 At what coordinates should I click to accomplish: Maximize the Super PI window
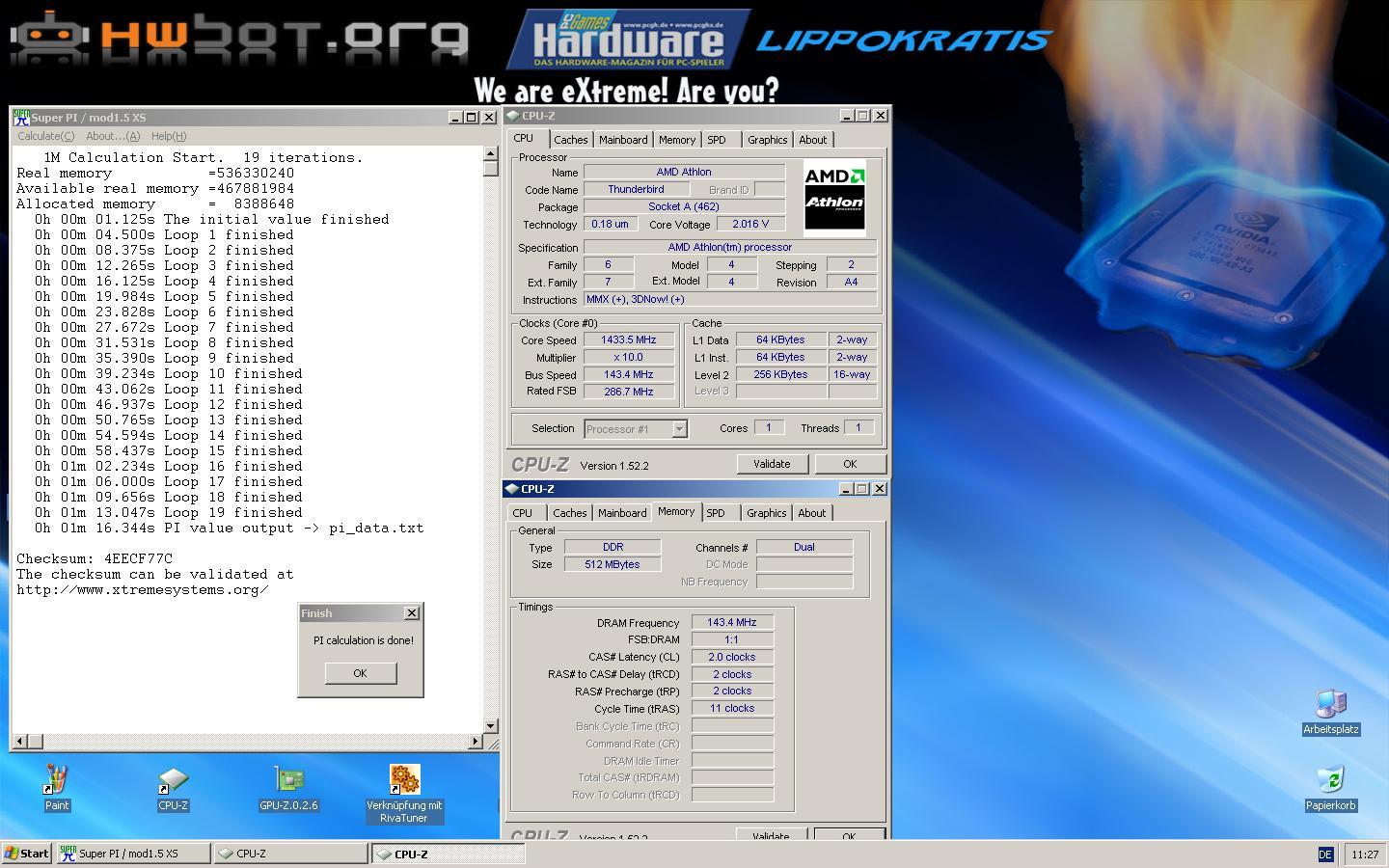[472, 118]
